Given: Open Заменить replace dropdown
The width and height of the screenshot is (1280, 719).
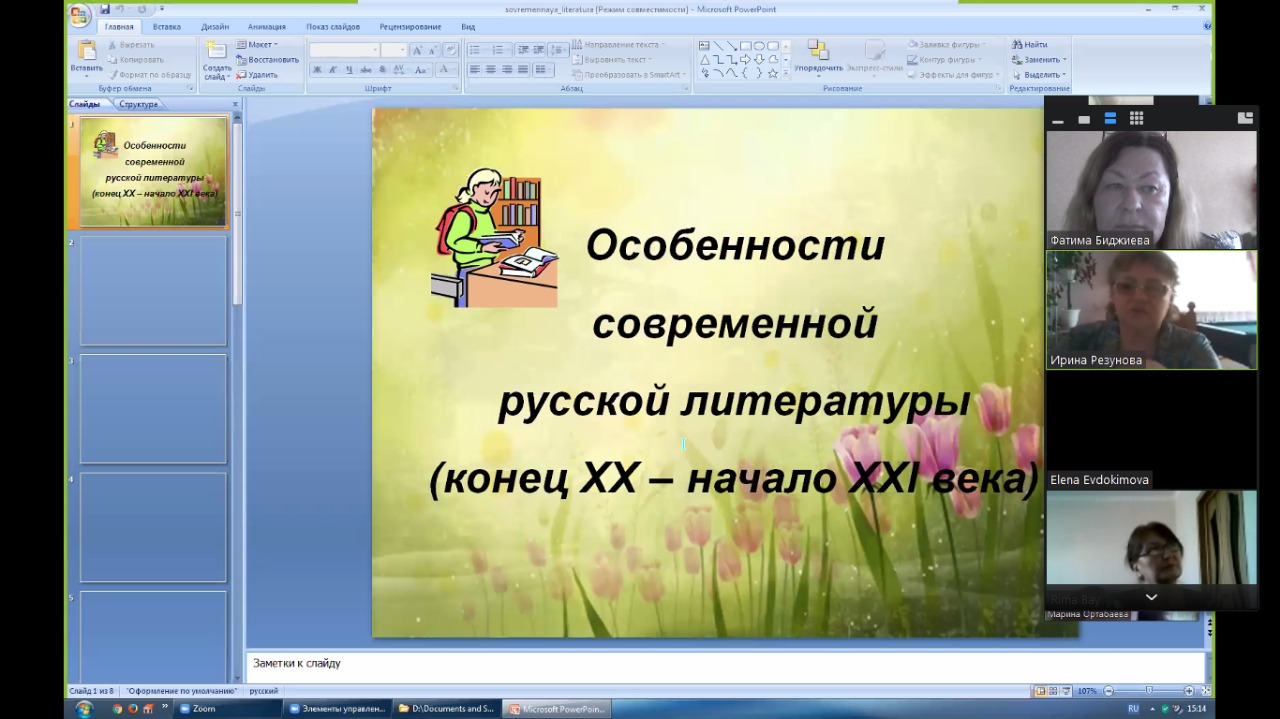Looking at the screenshot, I should tap(1038, 60).
